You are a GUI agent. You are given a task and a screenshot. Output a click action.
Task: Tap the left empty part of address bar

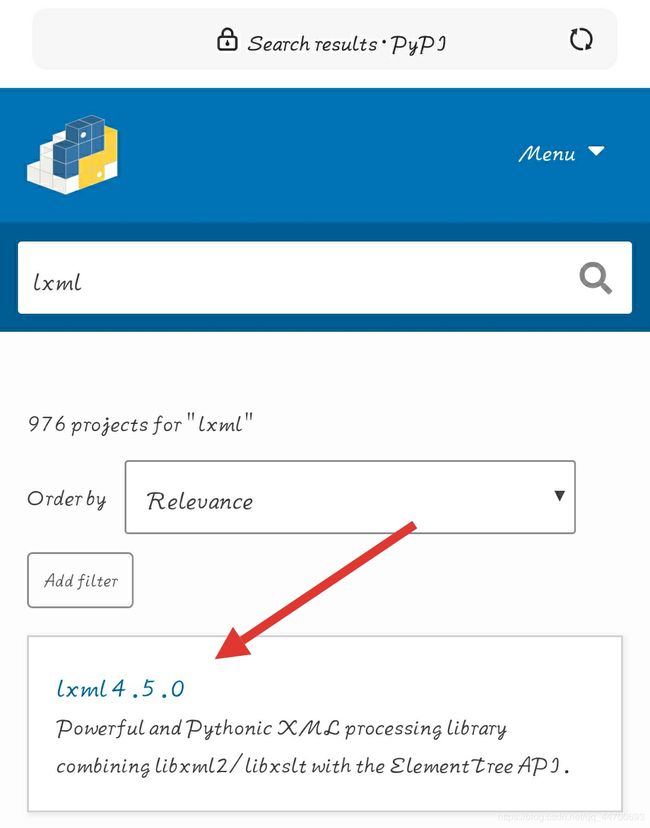(121, 40)
